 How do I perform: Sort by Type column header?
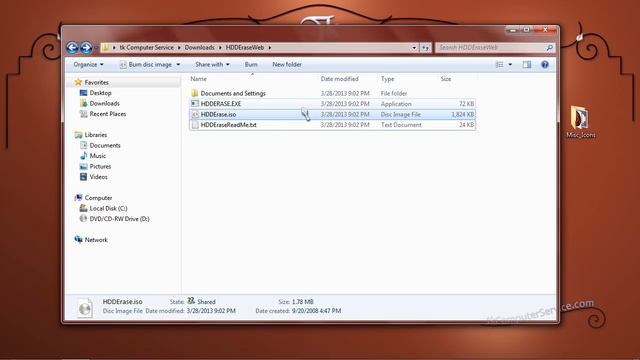[x=387, y=79]
